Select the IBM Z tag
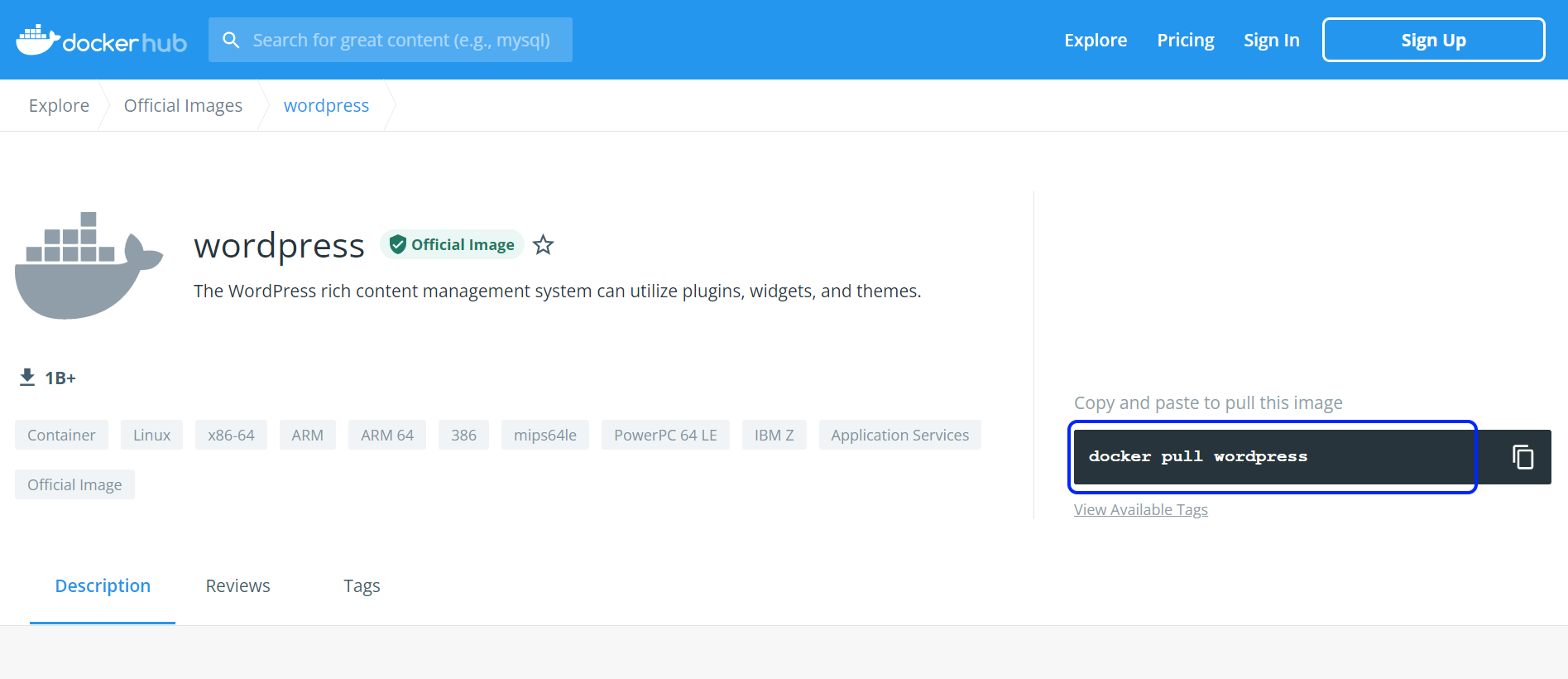Screen dimensions: 1568x679 774,435
